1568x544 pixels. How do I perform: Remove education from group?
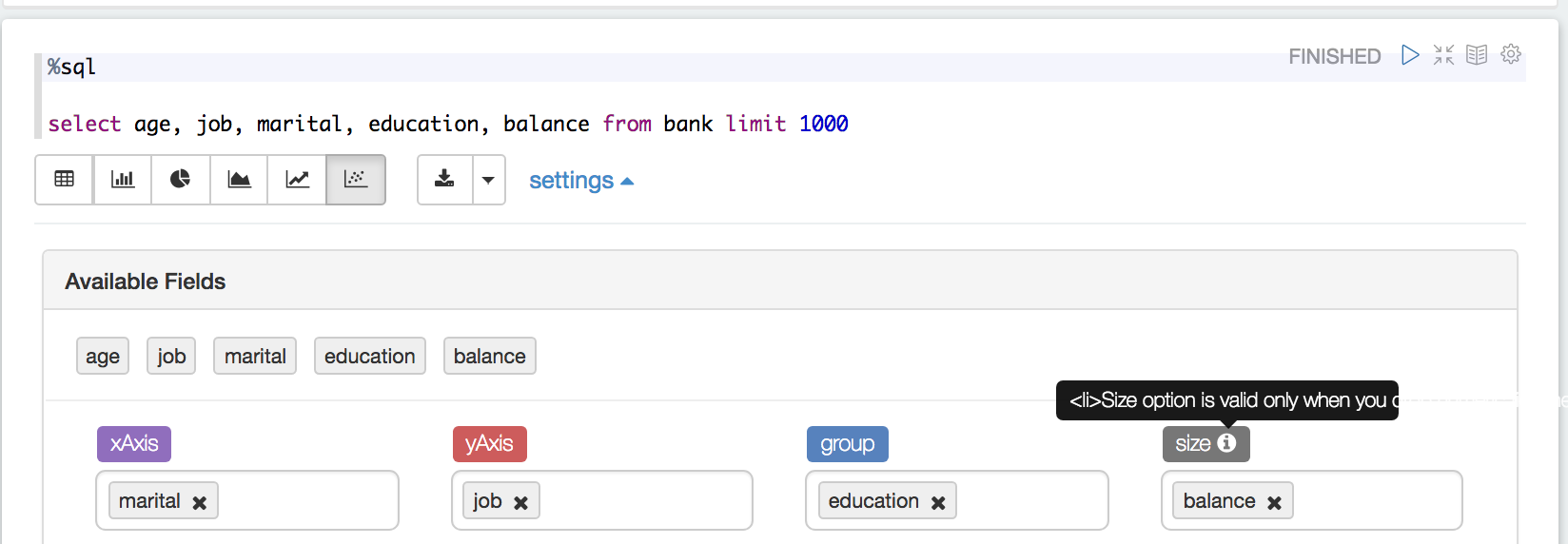(x=938, y=502)
